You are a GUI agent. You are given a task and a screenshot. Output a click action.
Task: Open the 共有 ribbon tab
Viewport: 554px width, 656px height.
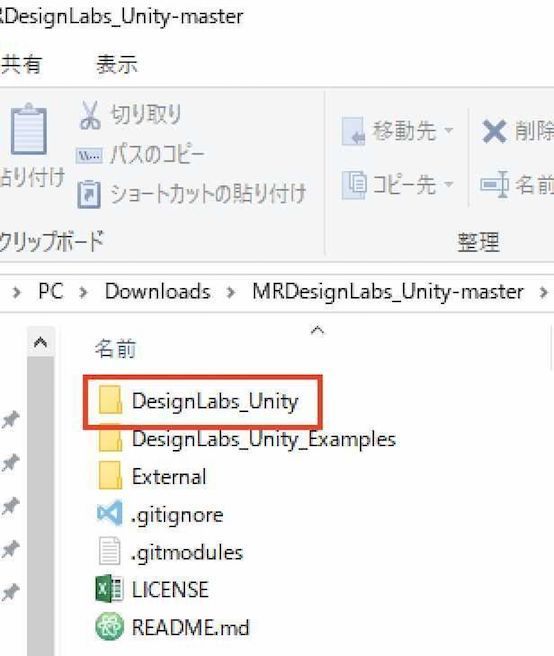[x=21, y=65]
